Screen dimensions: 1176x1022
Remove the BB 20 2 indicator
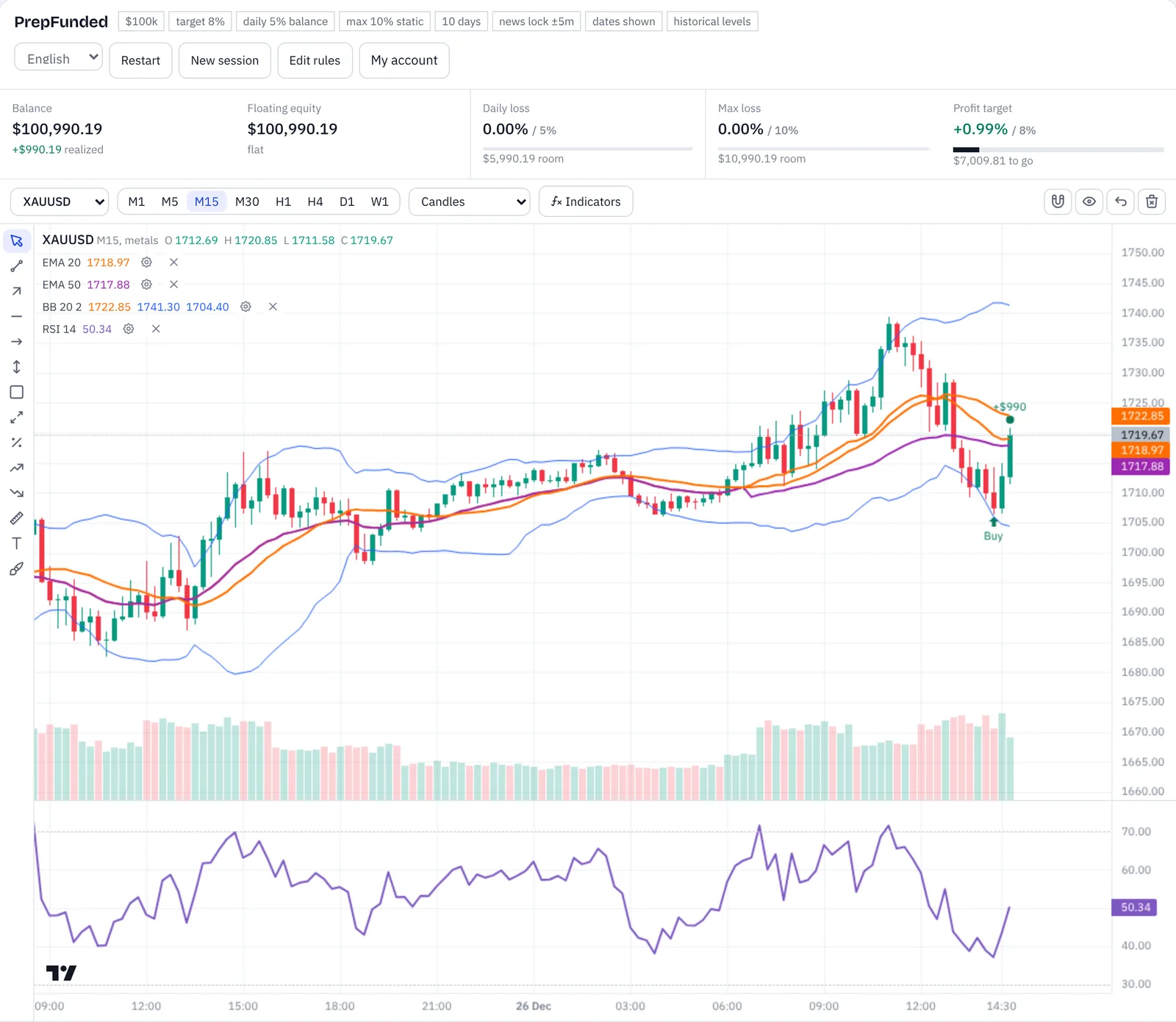click(x=273, y=307)
